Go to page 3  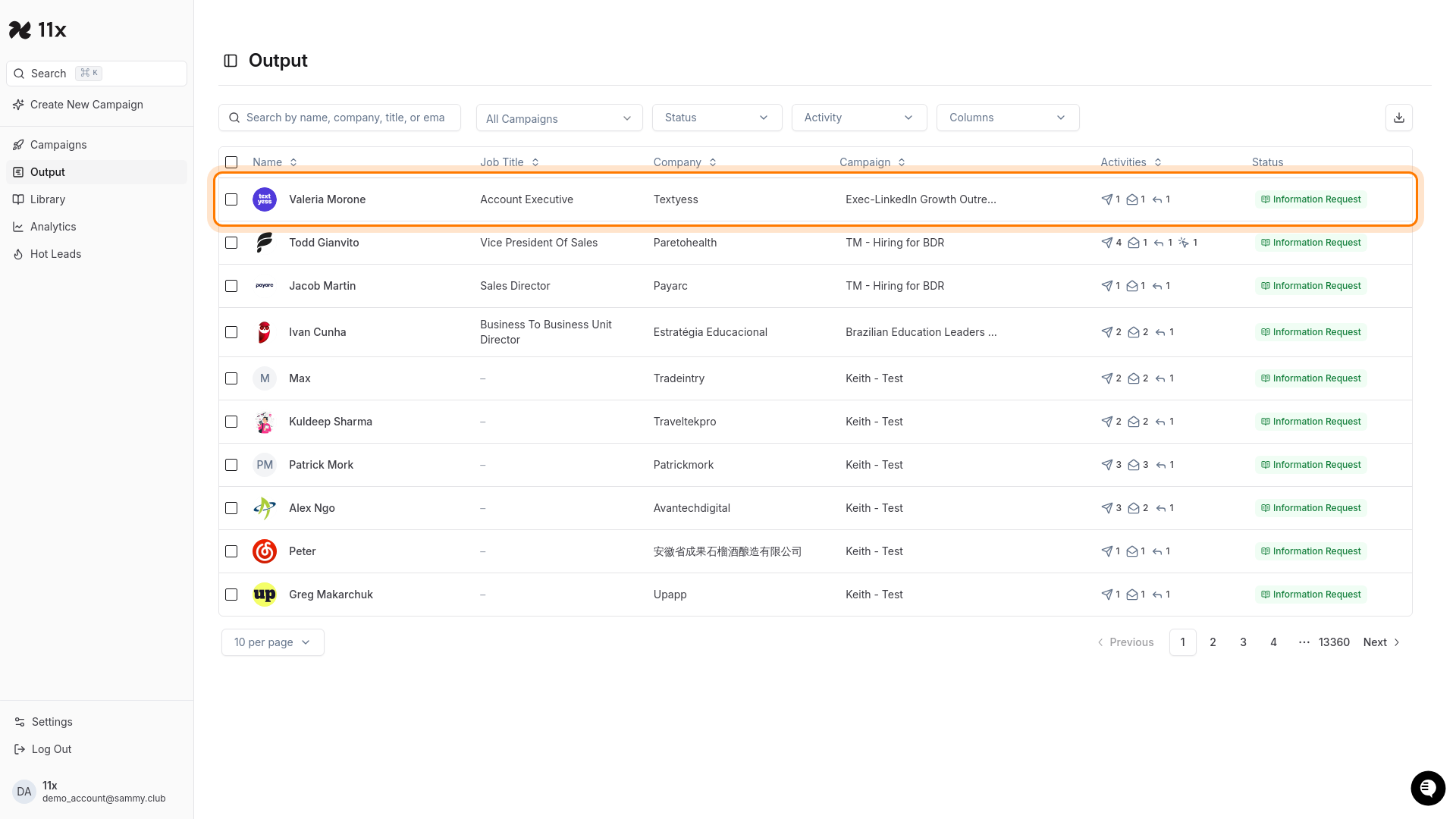point(1243,642)
